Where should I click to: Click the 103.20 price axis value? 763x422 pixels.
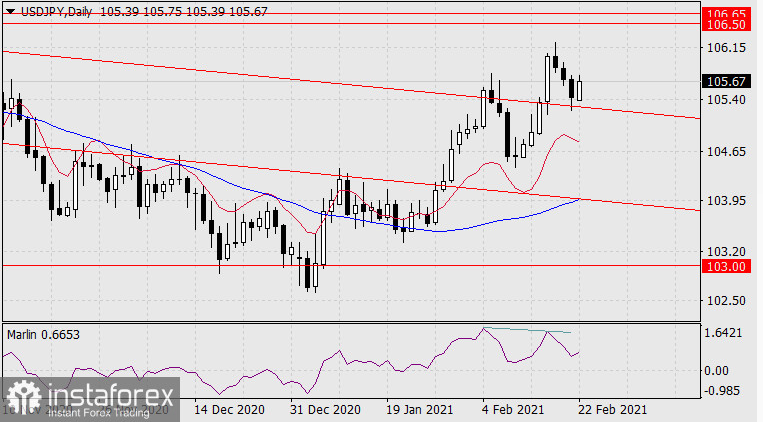click(x=726, y=252)
